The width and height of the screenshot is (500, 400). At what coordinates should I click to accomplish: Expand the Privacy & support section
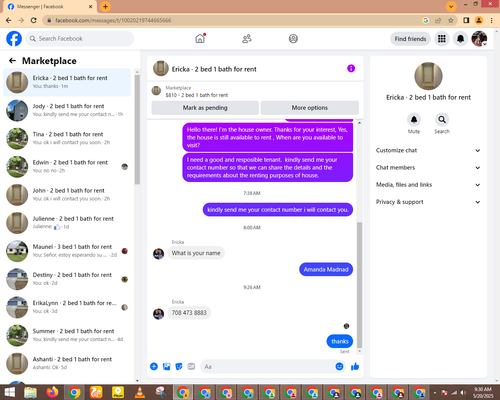(428, 202)
